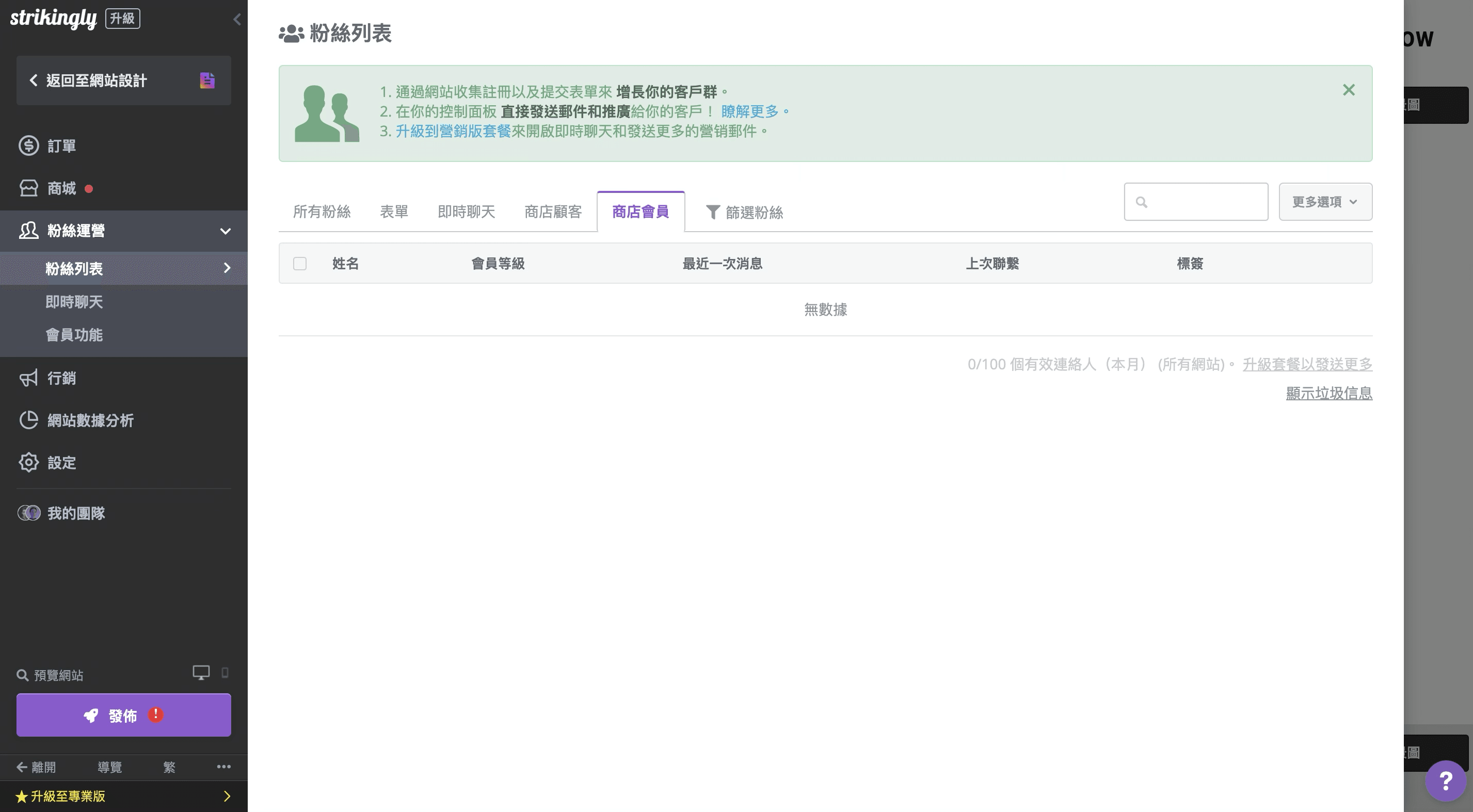Collapse the sidebar using the top arrow
1473x812 pixels.
click(237, 19)
